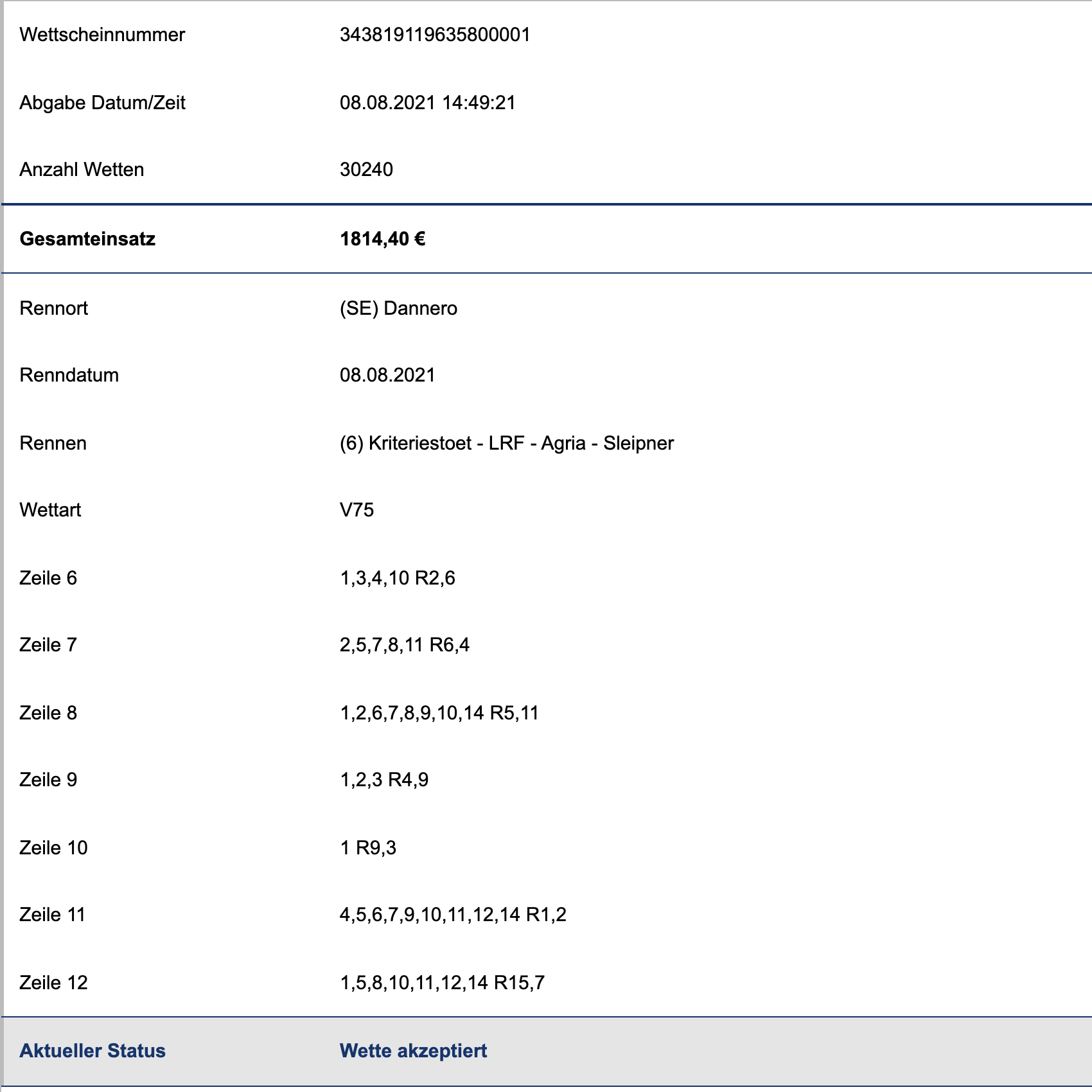The width and height of the screenshot is (1092, 1092).
Task: Click the Wettart label
Action: pos(50,510)
